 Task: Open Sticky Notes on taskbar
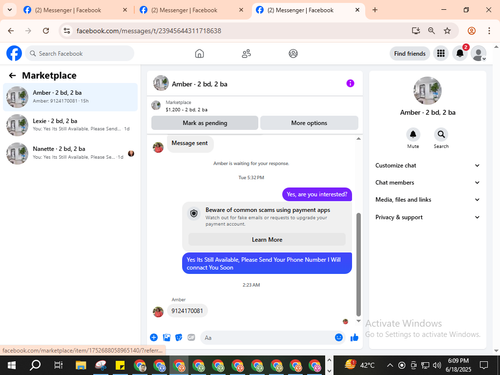[120, 365]
